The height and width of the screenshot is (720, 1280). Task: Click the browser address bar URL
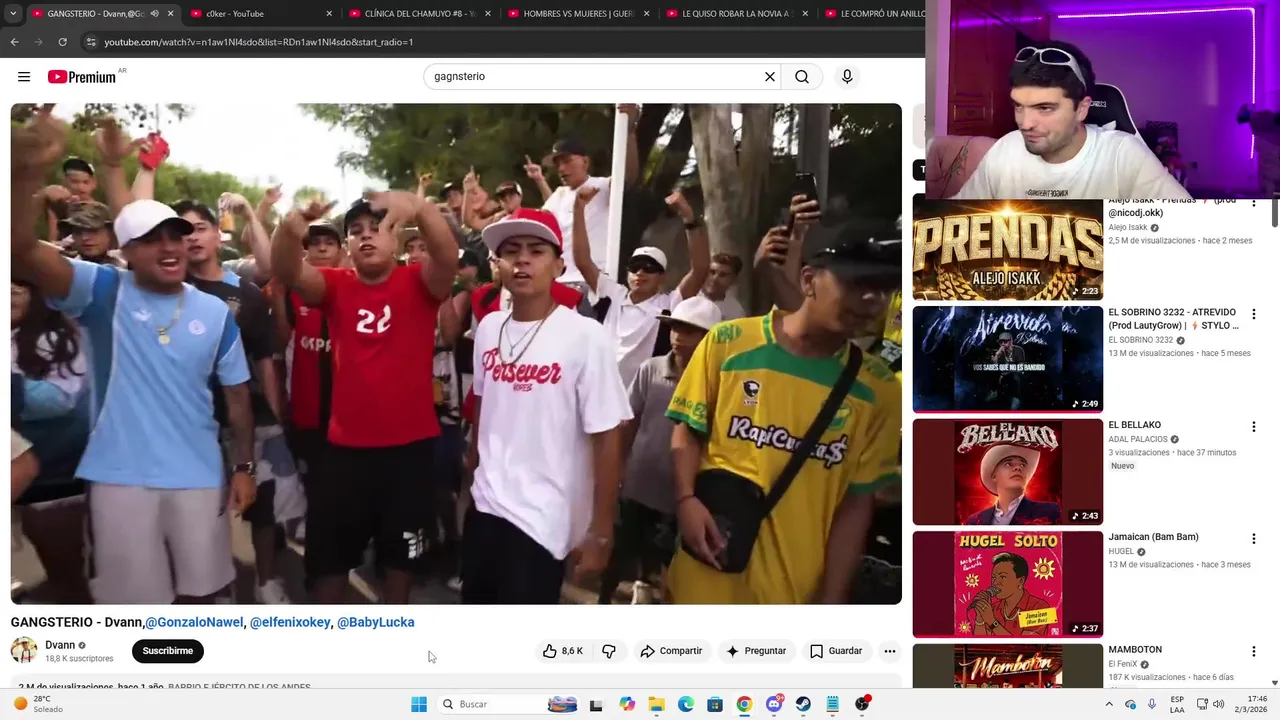(258, 42)
